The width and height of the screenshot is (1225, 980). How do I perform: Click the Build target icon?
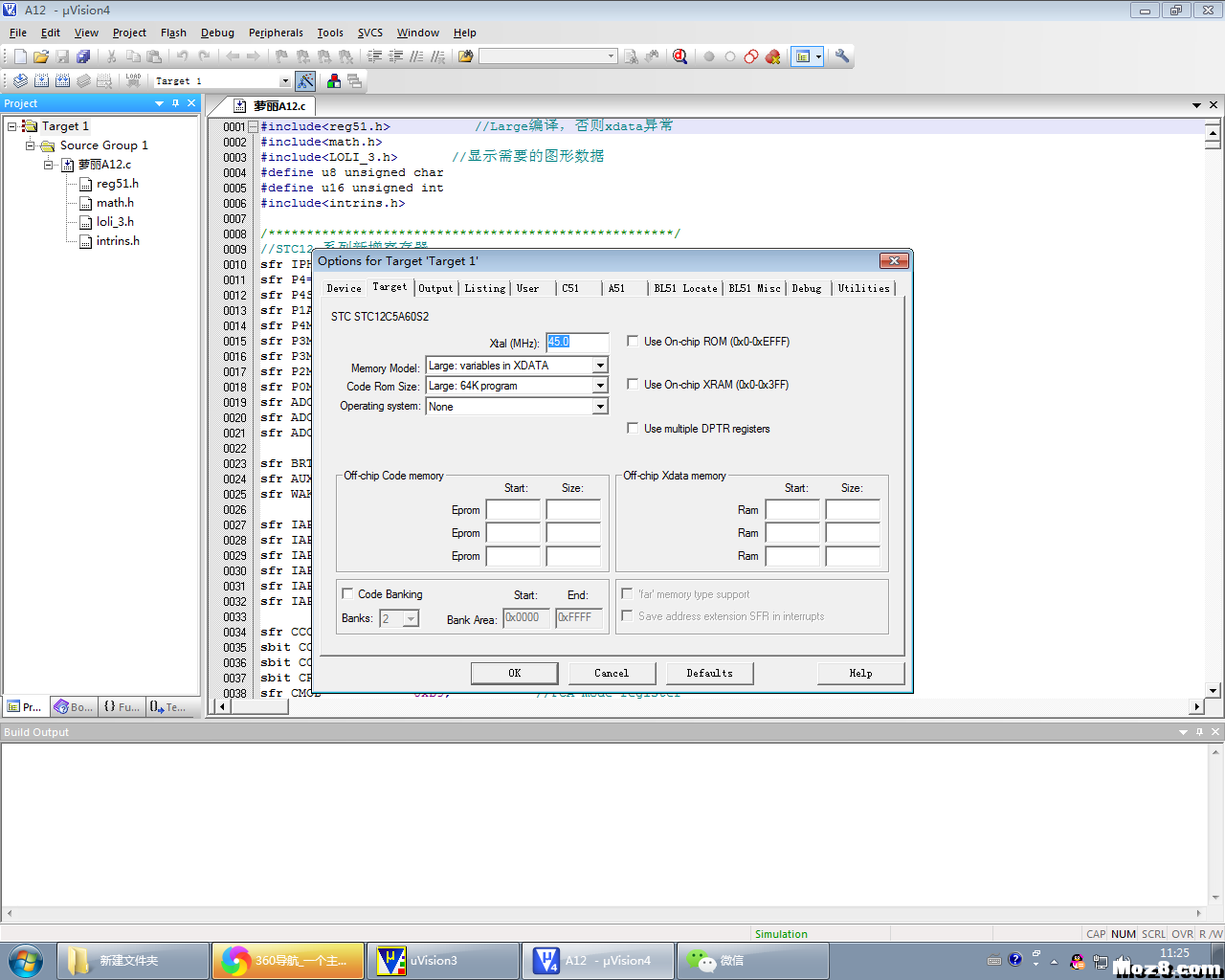click(x=41, y=81)
